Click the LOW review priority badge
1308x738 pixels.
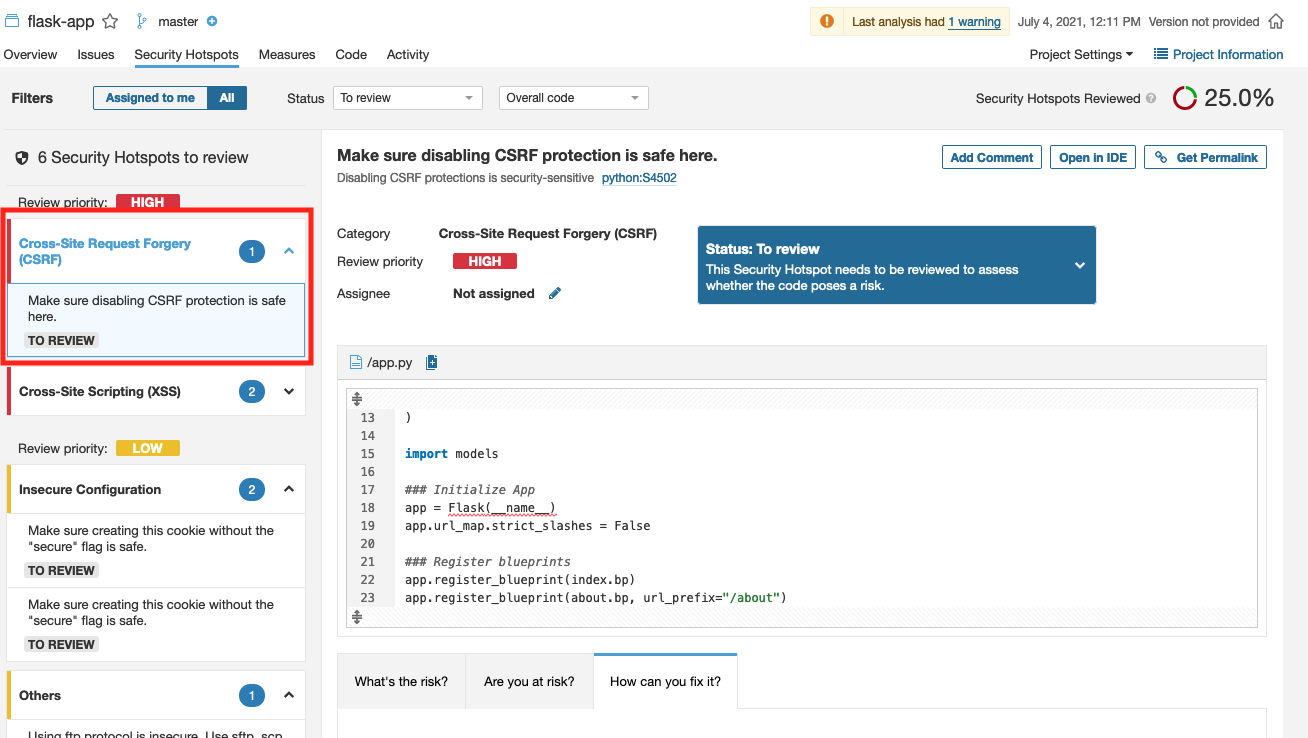[x=148, y=448]
